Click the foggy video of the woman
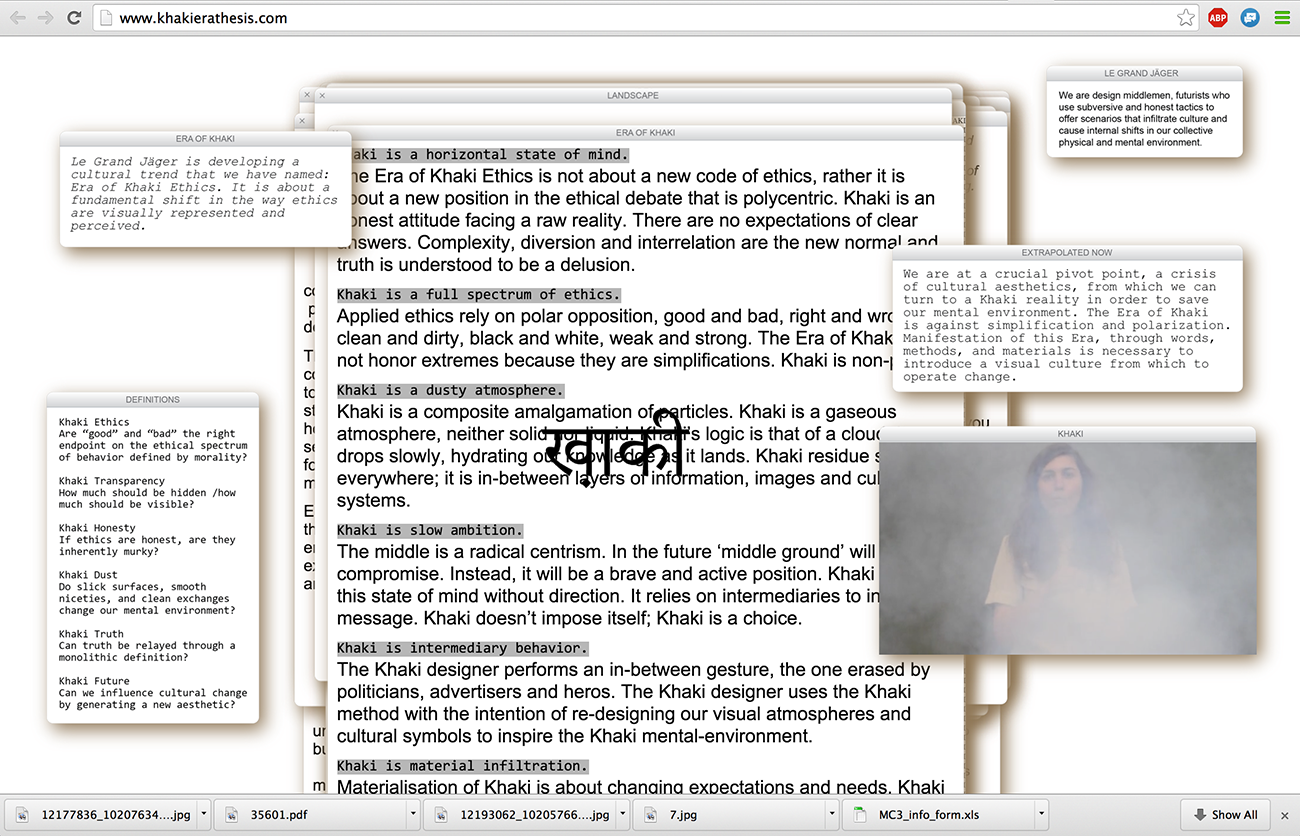This screenshot has width=1300, height=836. pyautogui.click(x=1068, y=548)
